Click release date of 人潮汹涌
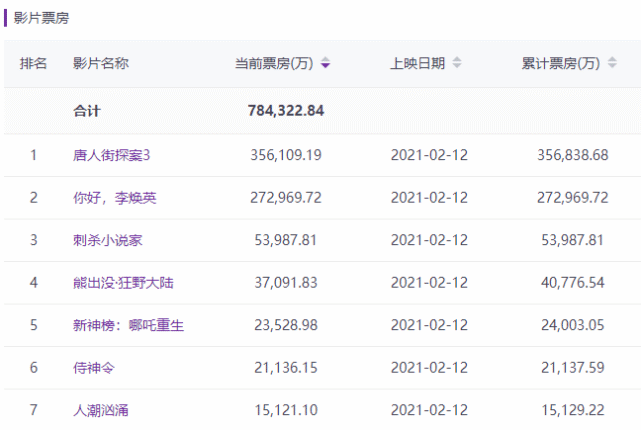The height and width of the screenshot is (430, 641). click(429, 410)
